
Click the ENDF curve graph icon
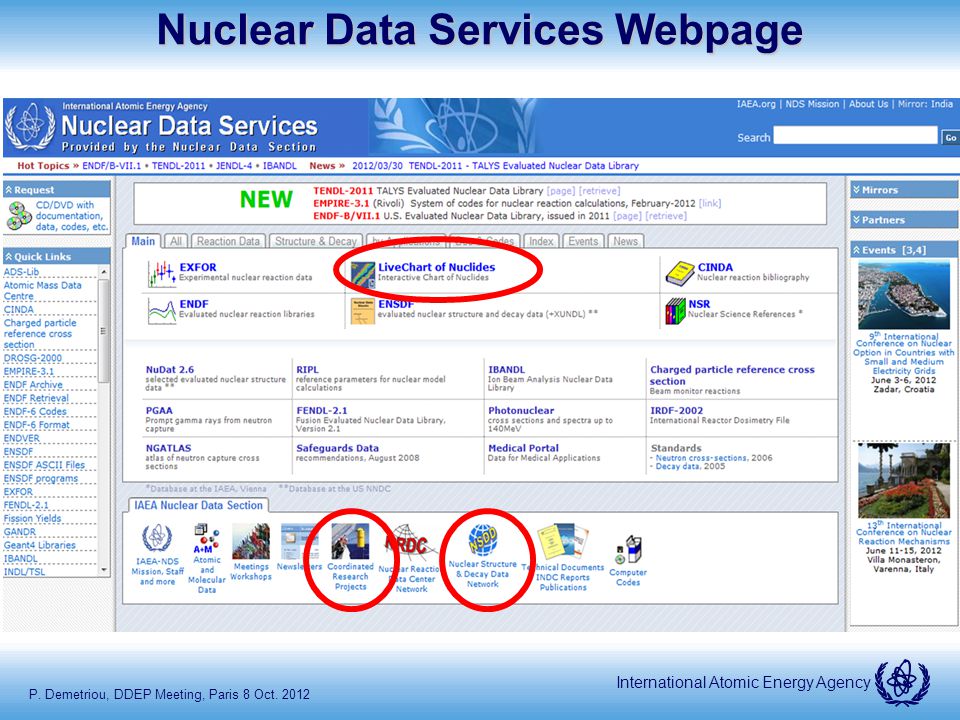coord(162,311)
